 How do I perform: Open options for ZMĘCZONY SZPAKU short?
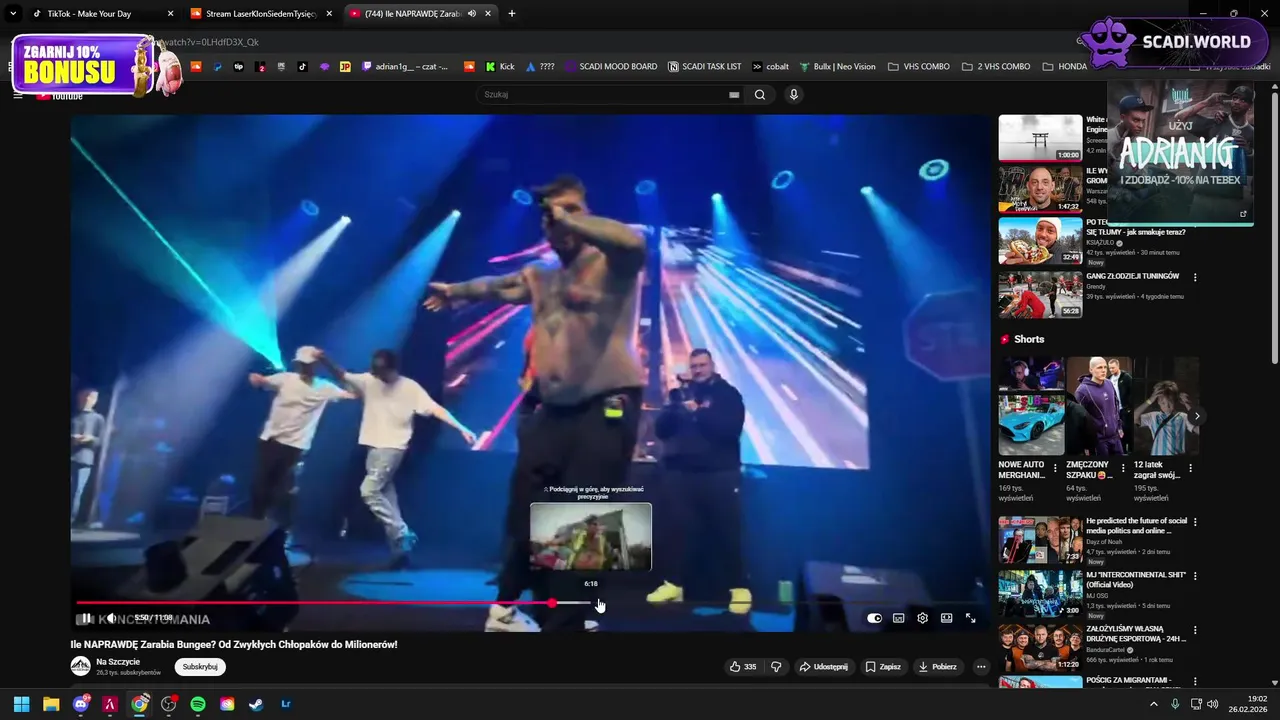coord(1124,468)
